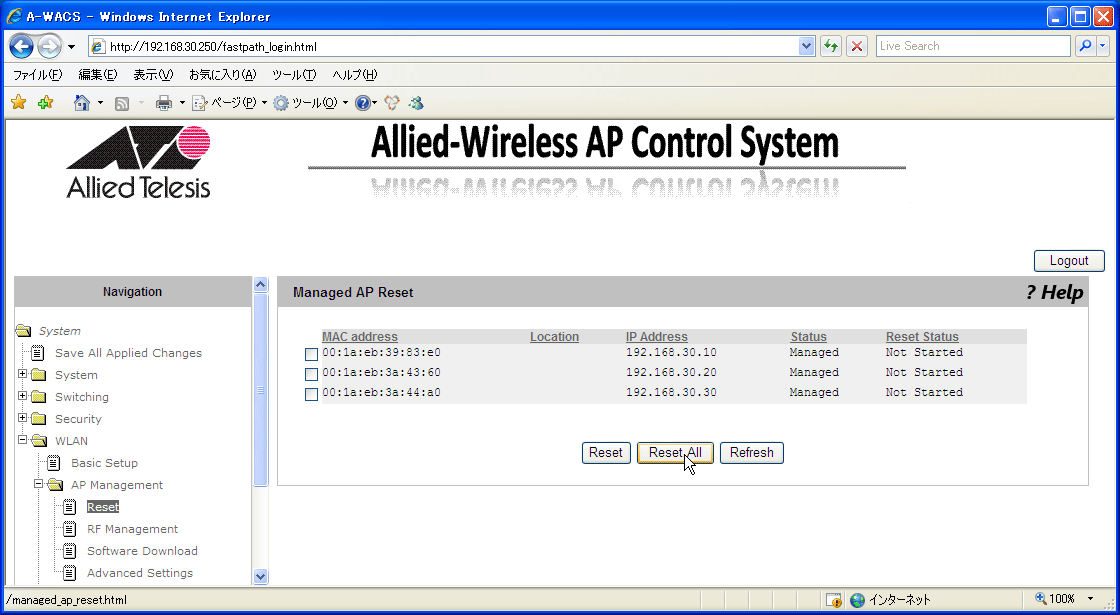Select IP address 192.168.30.30 cell
The width and height of the screenshot is (1120, 615).
tap(671, 392)
